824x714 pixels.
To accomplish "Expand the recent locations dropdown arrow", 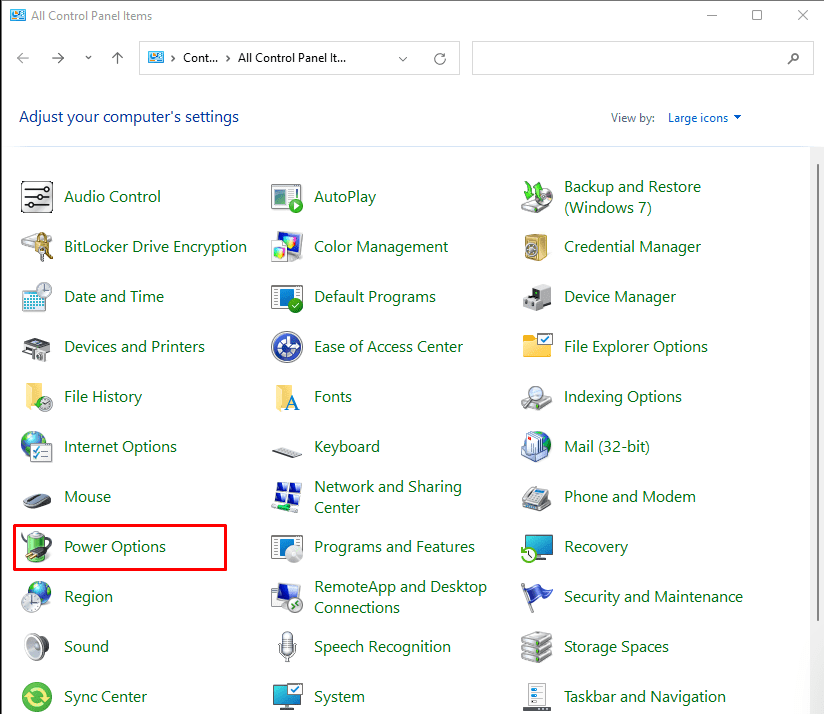I will [x=88, y=59].
